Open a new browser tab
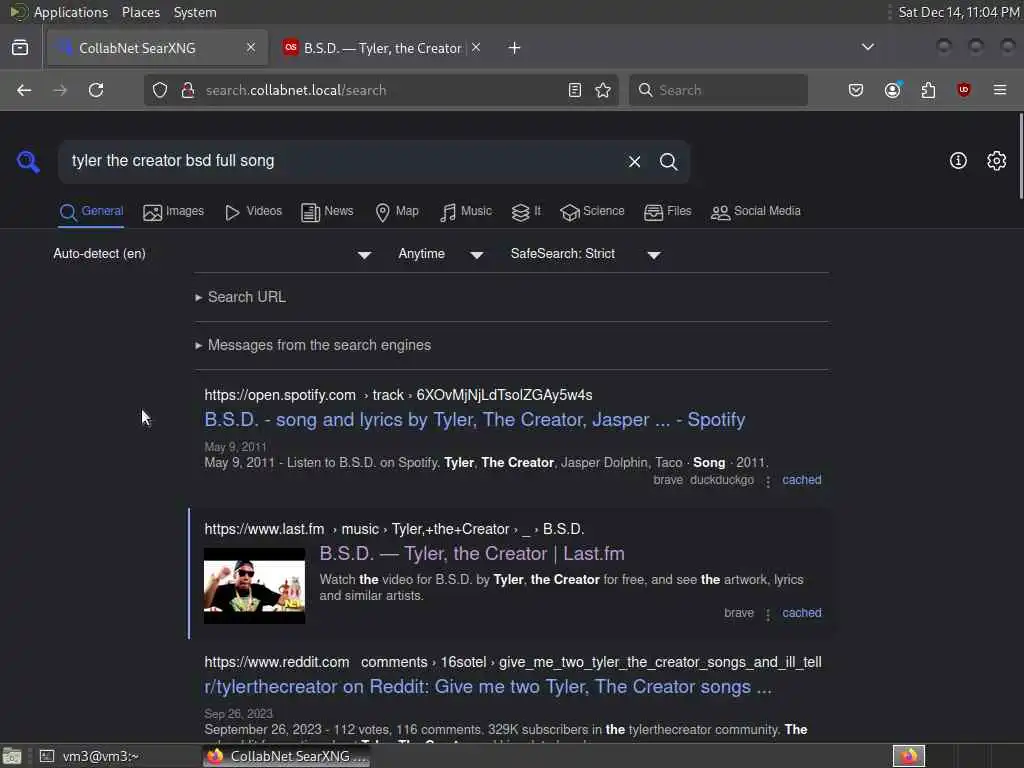The image size is (1024, 768). pyautogui.click(x=515, y=48)
